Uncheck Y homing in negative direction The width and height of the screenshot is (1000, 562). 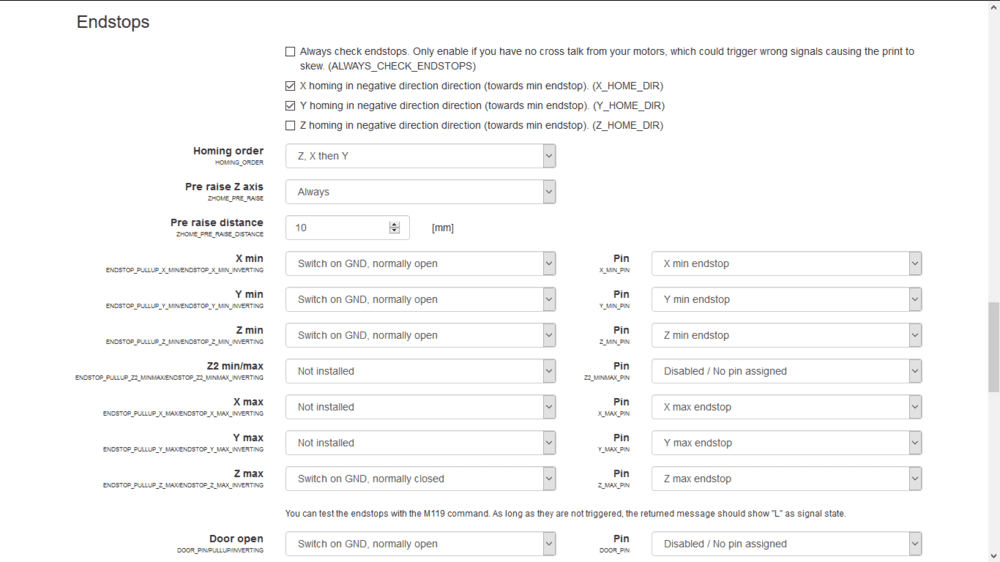(290, 106)
